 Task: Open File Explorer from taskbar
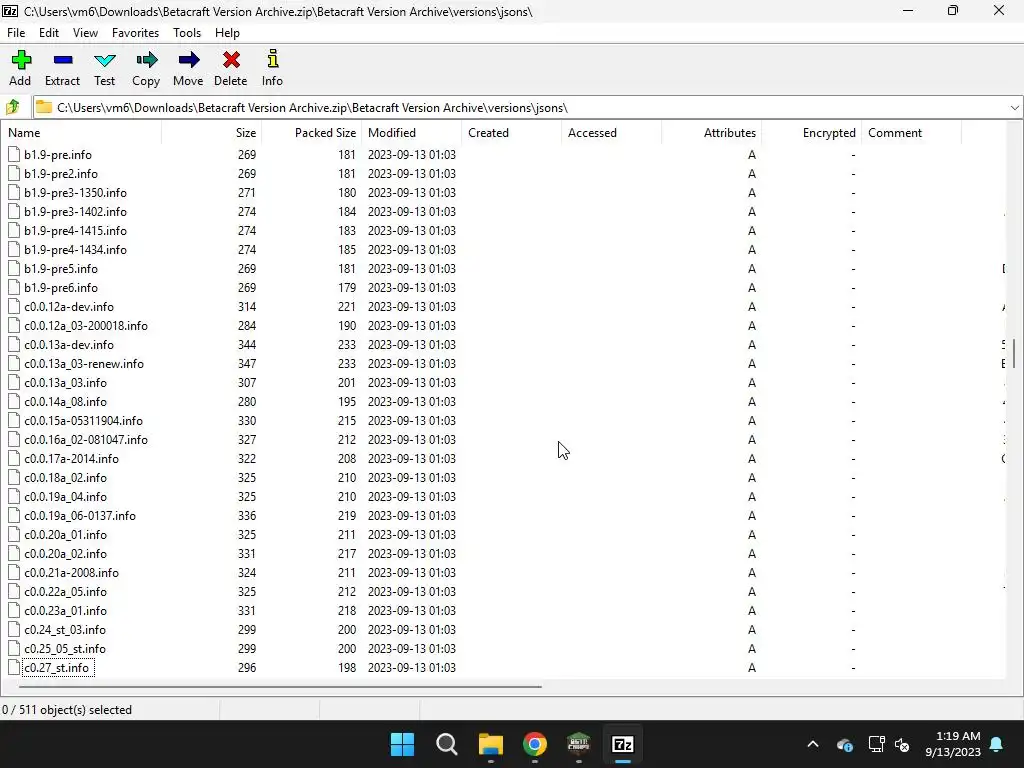click(x=490, y=744)
